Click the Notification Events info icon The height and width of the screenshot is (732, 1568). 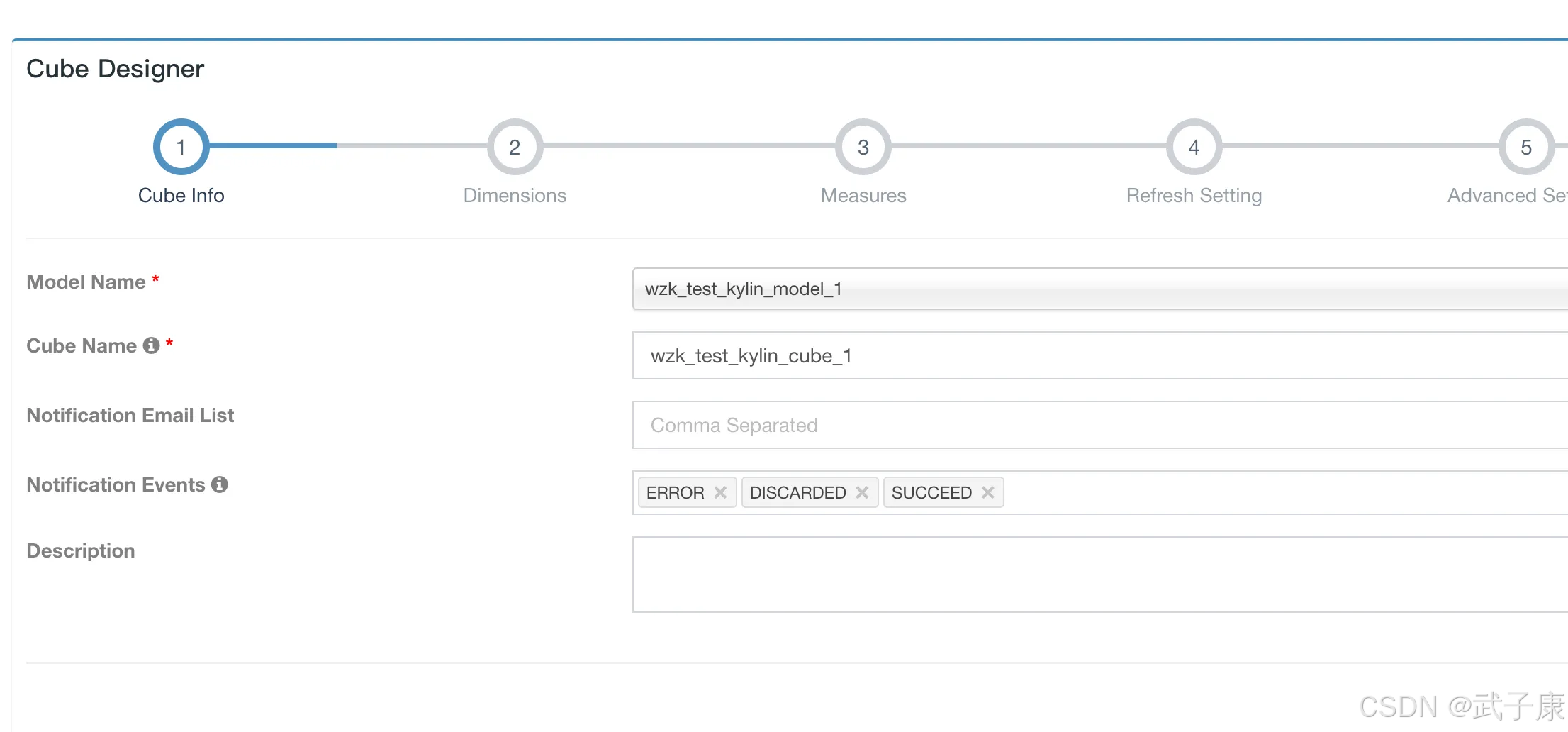220,484
